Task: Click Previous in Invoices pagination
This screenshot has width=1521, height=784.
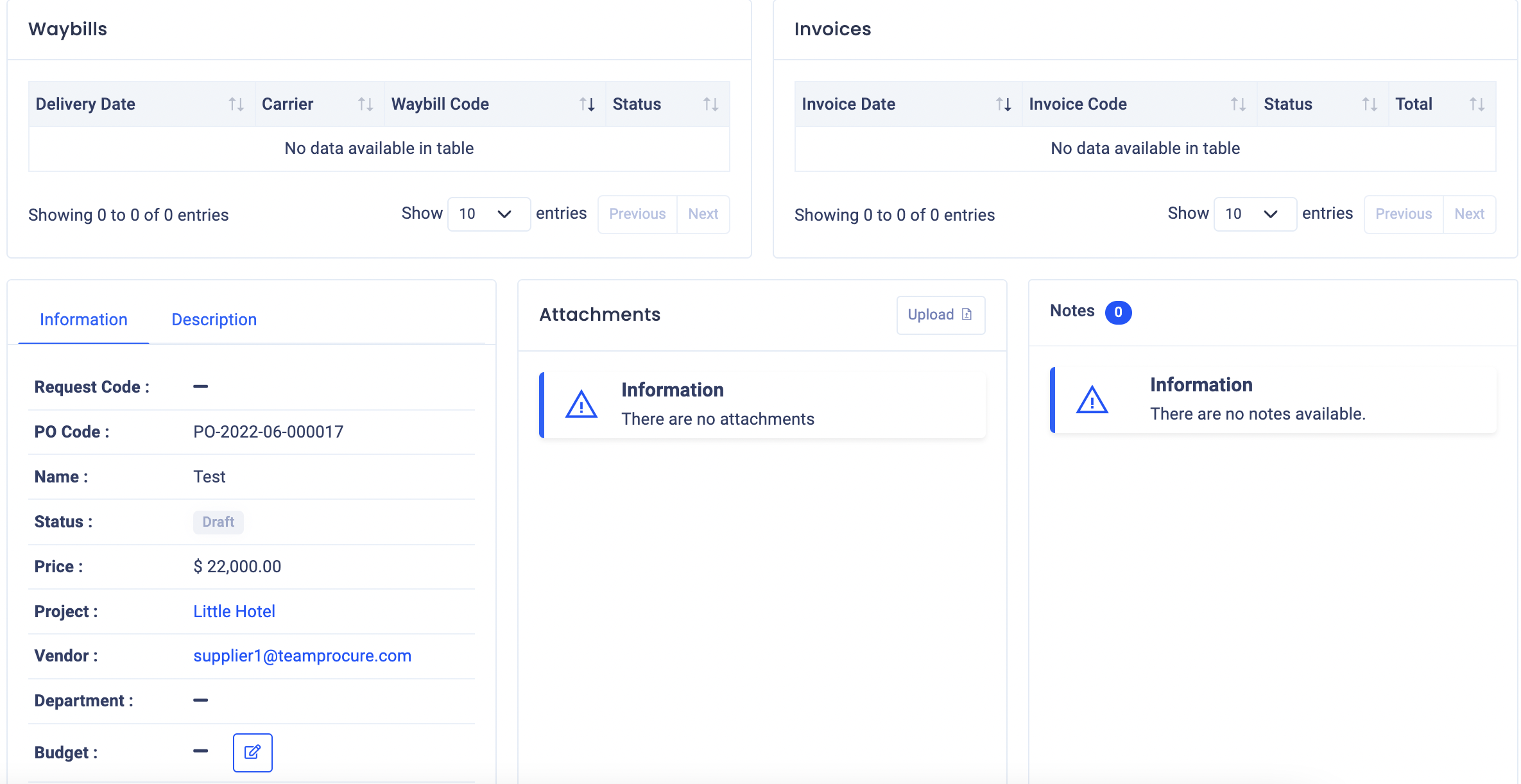Action: (1404, 214)
